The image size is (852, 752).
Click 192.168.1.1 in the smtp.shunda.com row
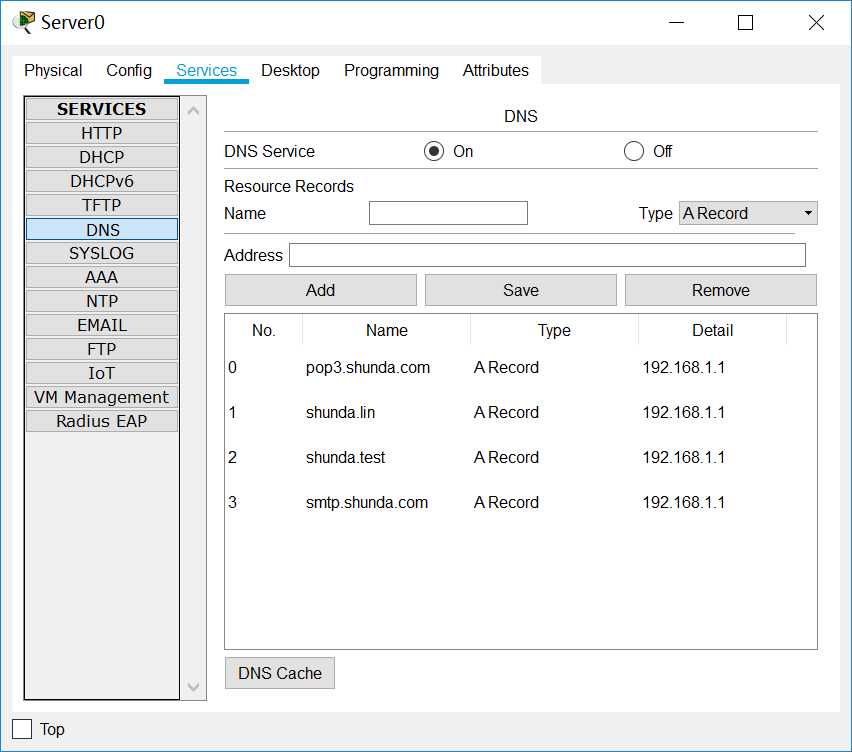point(684,503)
